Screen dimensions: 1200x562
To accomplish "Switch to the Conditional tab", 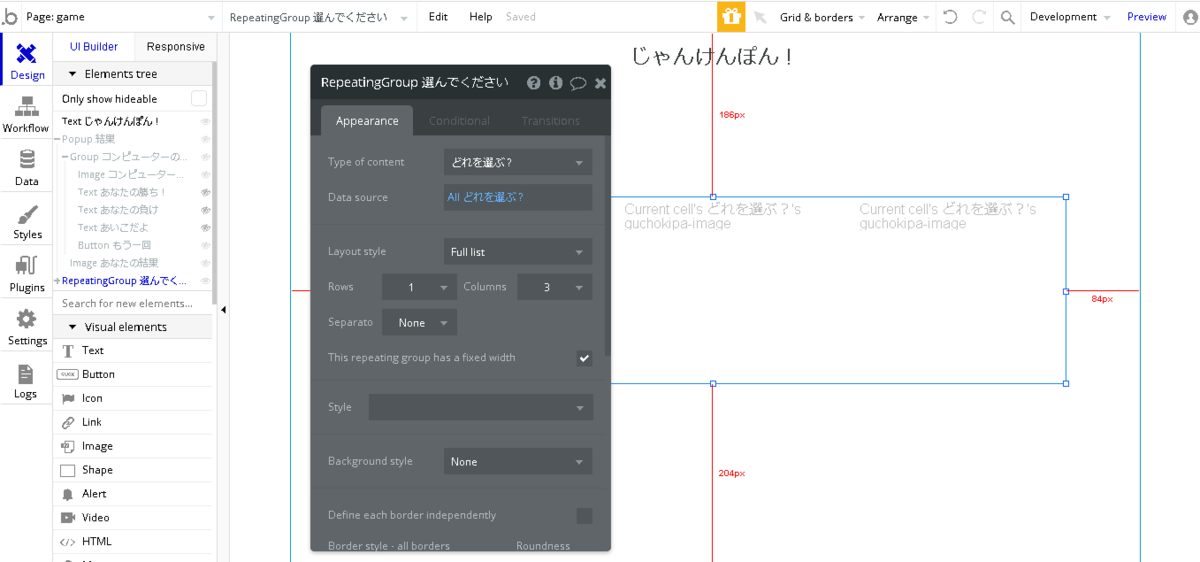I will pos(459,121).
